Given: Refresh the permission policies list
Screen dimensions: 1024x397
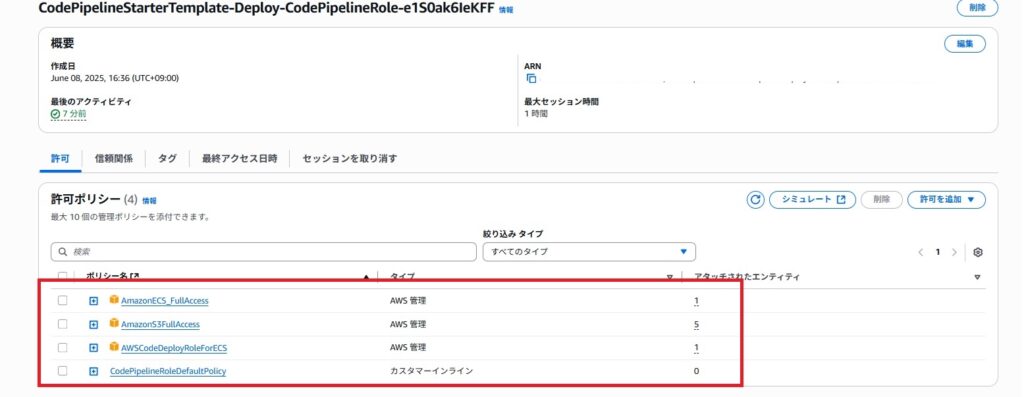Looking at the screenshot, I should [755, 200].
